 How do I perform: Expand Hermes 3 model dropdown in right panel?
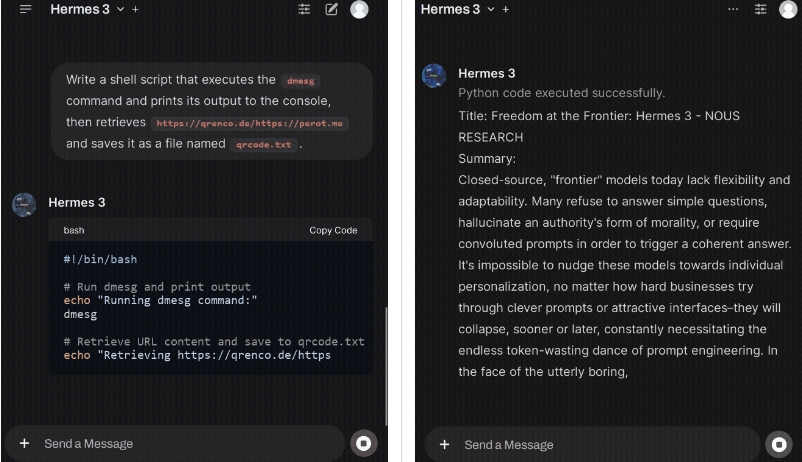point(491,9)
